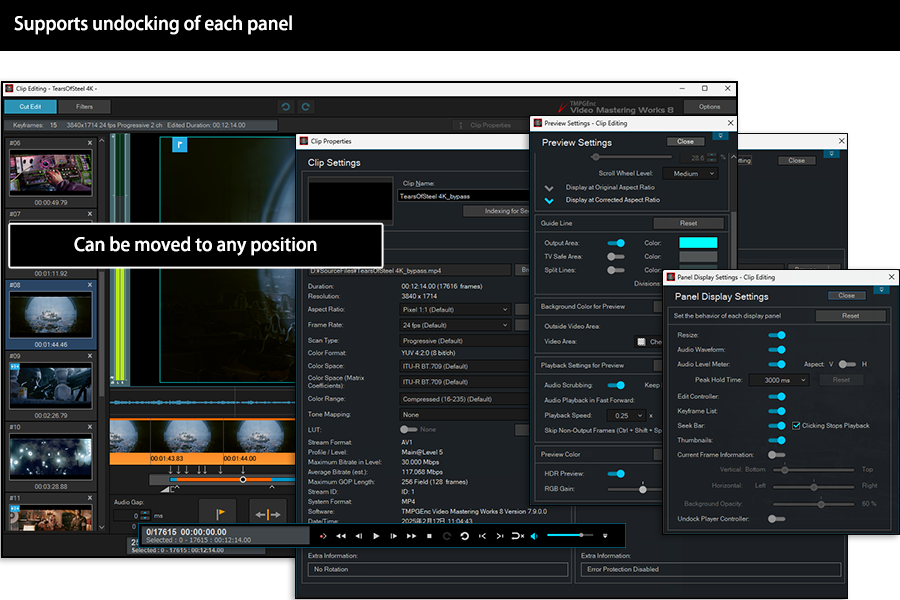The image size is (900, 600).
Task: Switch to the Cut Edit tab
Action: coord(30,107)
